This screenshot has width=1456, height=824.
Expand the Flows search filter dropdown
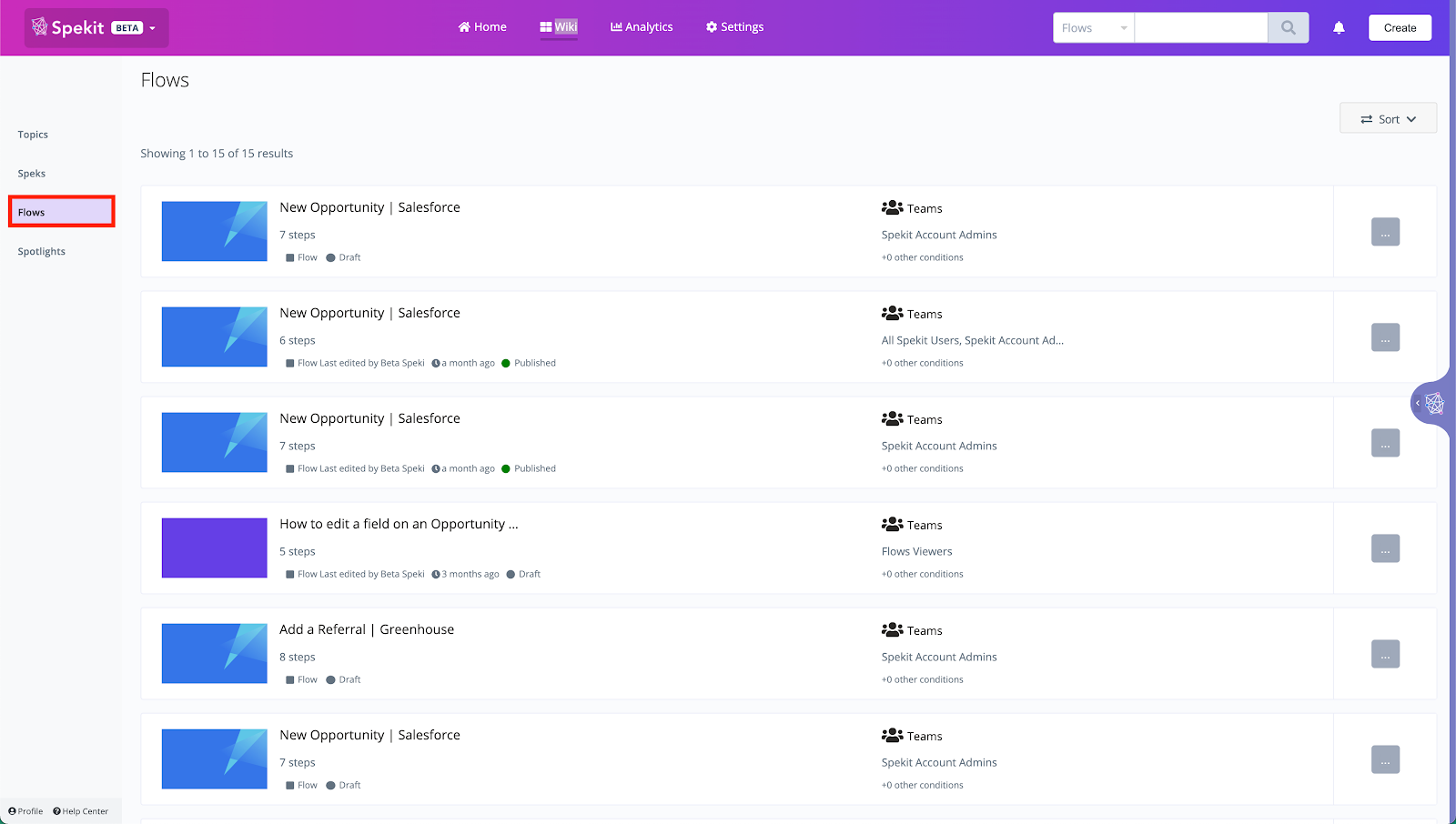click(1094, 28)
